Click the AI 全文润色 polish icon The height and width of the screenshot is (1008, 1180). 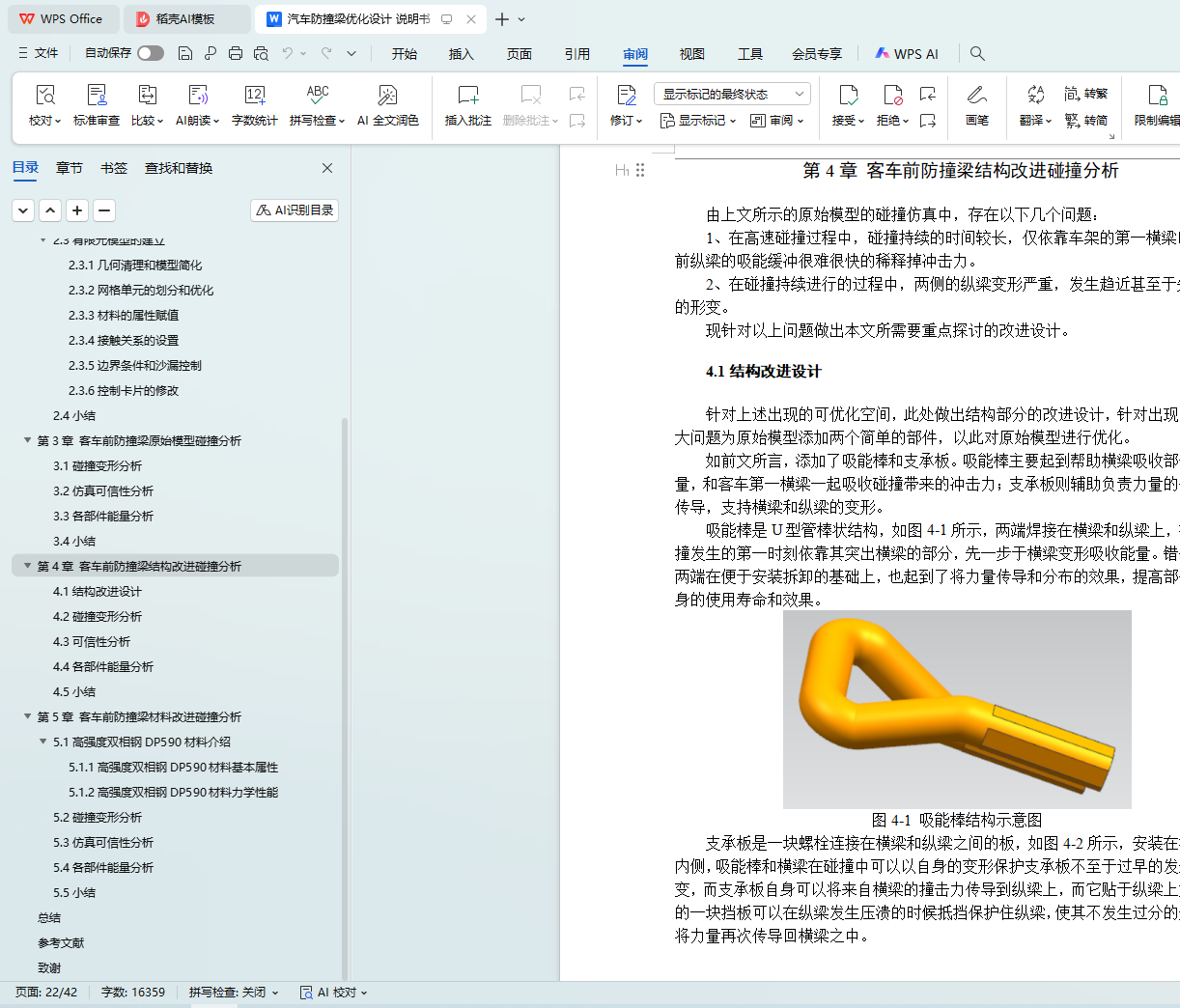(x=387, y=96)
